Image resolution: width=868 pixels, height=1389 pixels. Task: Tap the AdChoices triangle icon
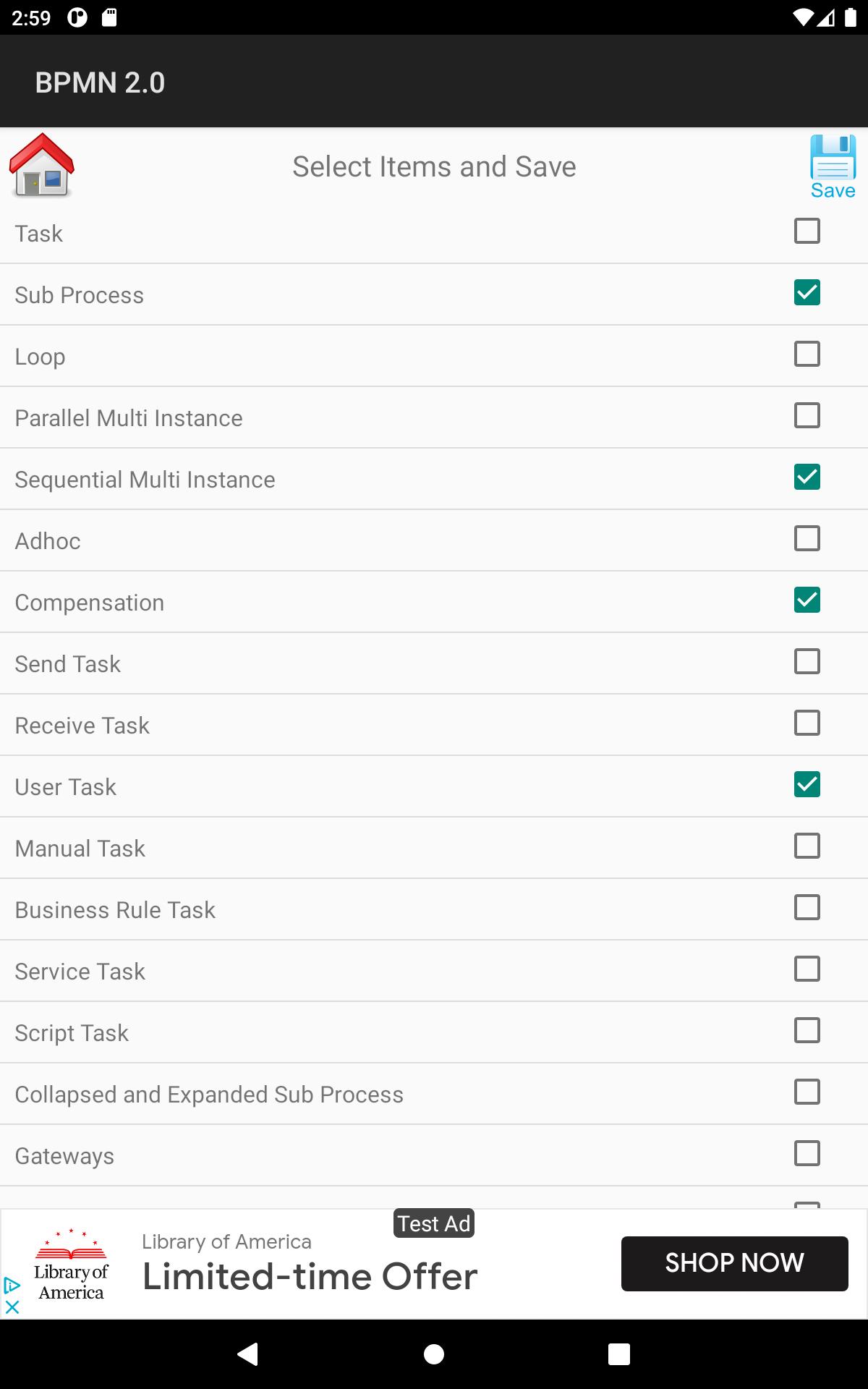pyautogui.click(x=12, y=1286)
